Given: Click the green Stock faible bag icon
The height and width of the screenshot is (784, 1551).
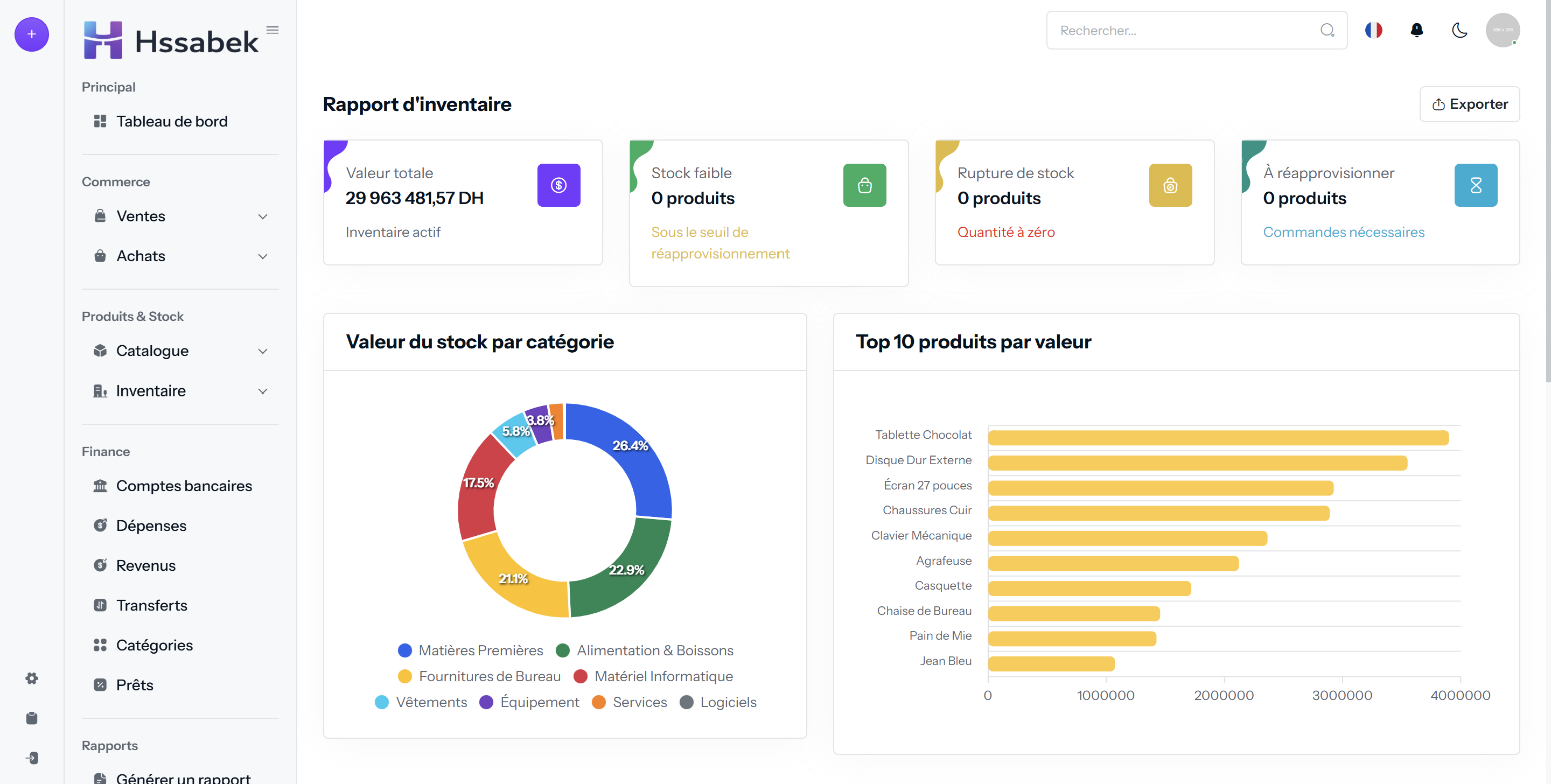Looking at the screenshot, I should [x=864, y=185].
